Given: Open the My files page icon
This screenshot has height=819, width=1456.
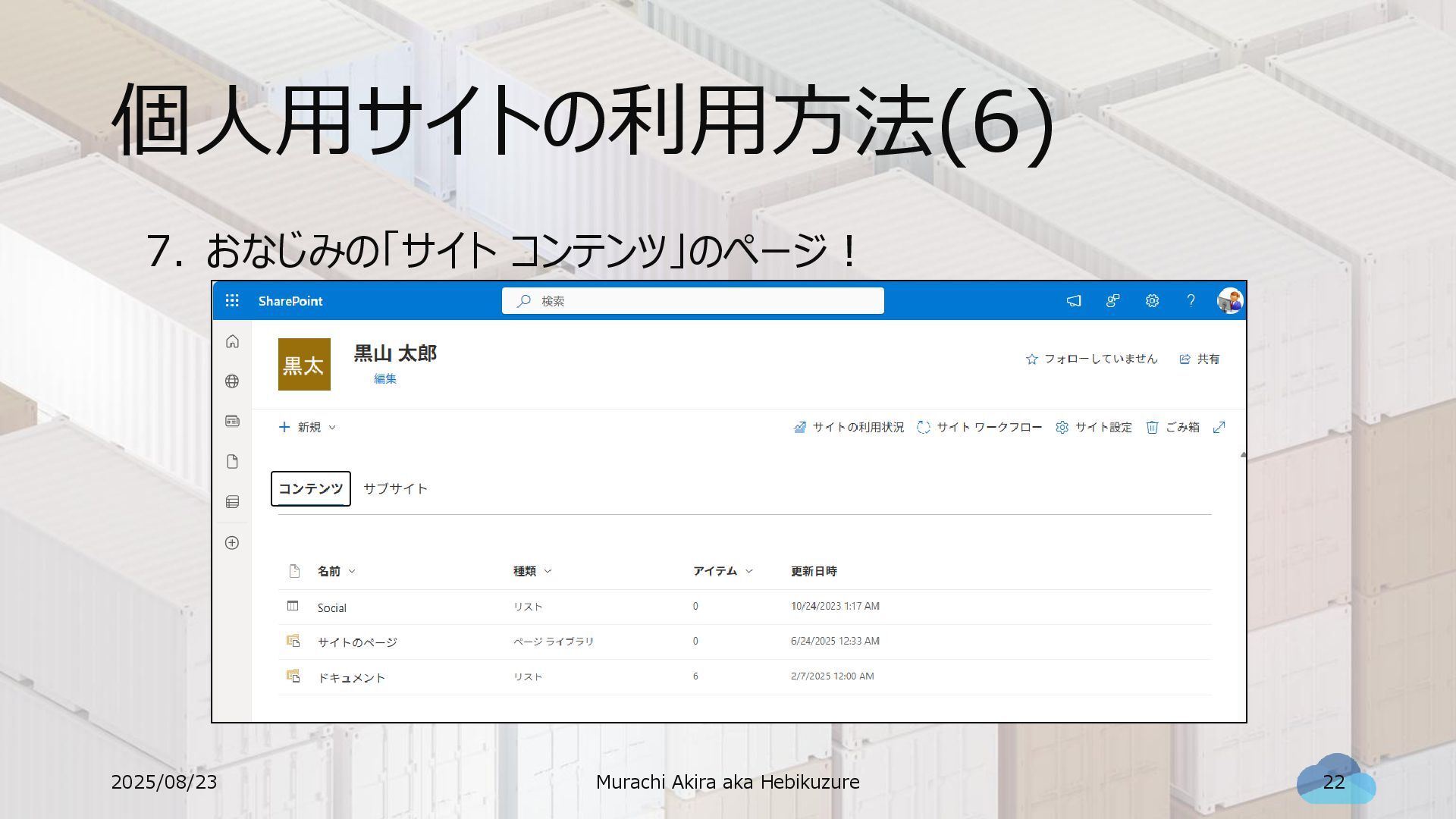Looking at the screenshot, I should click(x=232, y=462).
